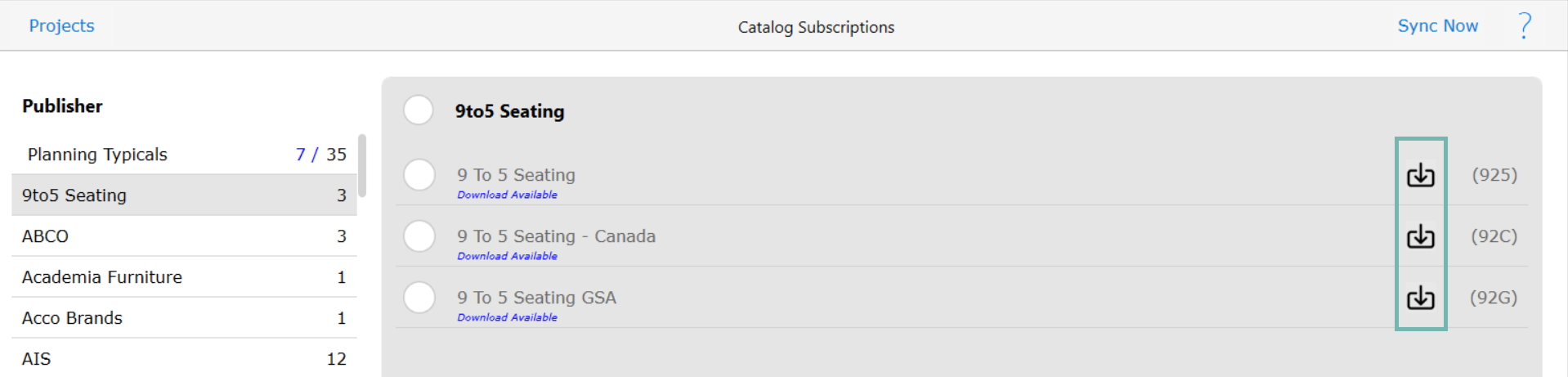Select all with 9to5 Seating header circle

419,110
